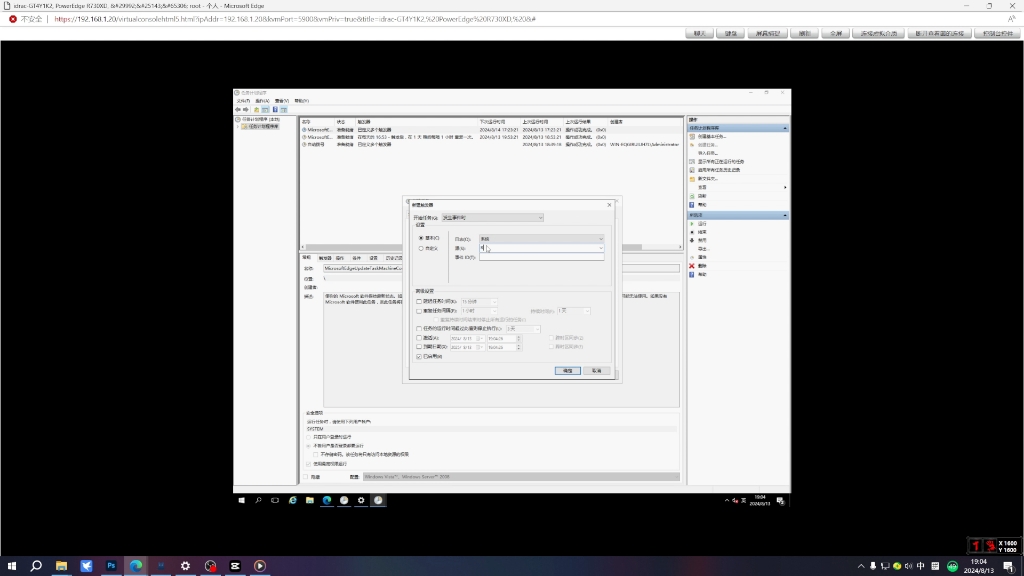The image size is (1024, 576).
Task: Click the Cancel button in trigger dialog
Action: 596,371
